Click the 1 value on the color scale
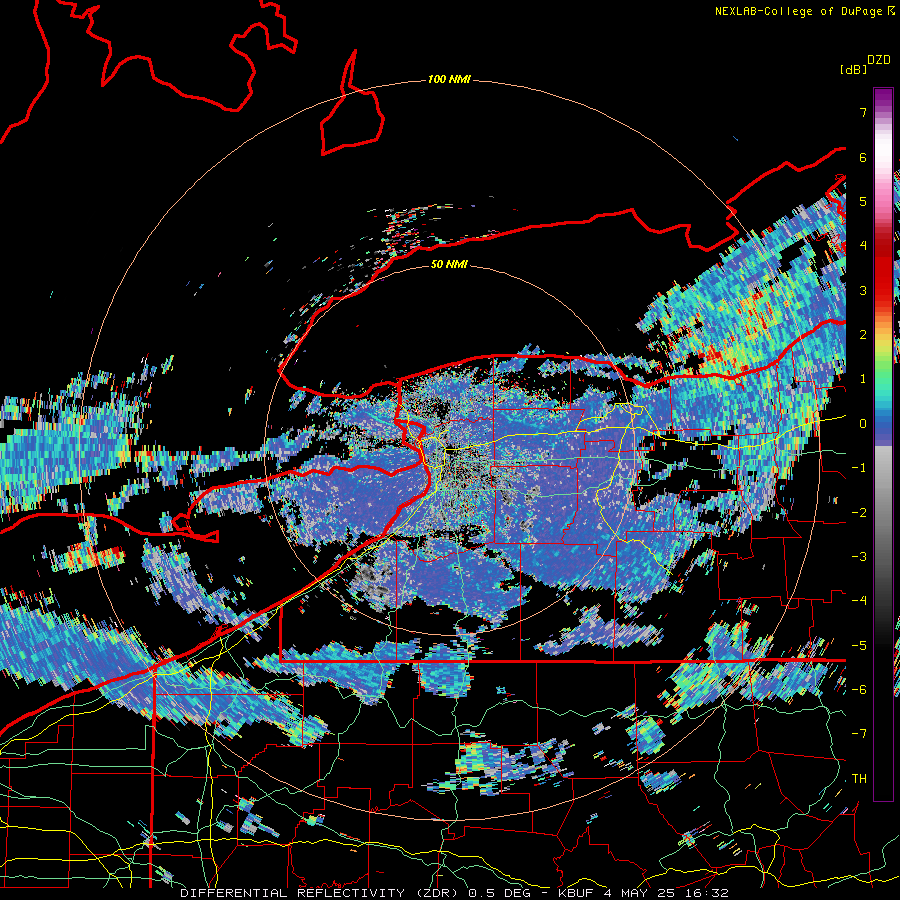900x900 pixels. [x=863, y=379]
